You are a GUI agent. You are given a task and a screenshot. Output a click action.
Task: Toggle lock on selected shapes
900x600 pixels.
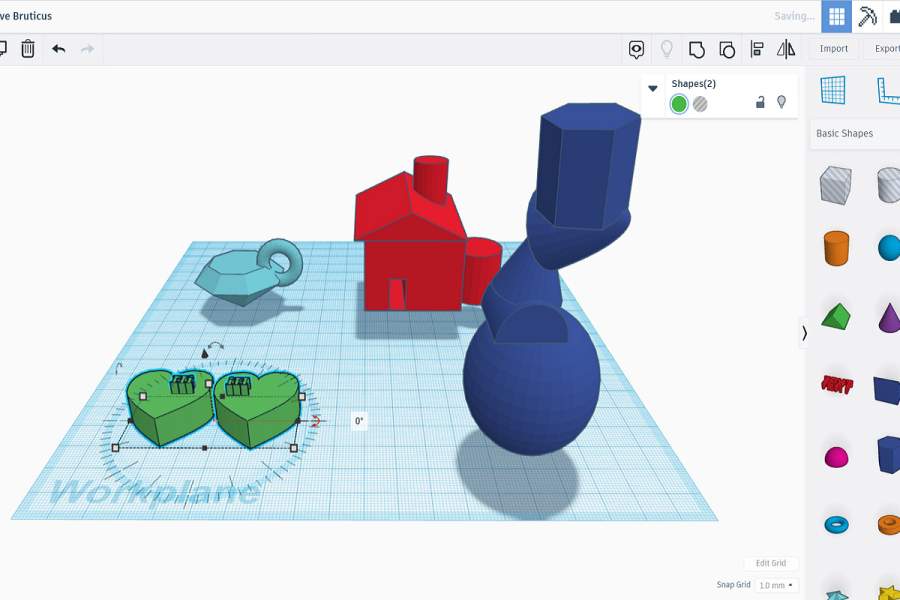(x=760, y=102)
